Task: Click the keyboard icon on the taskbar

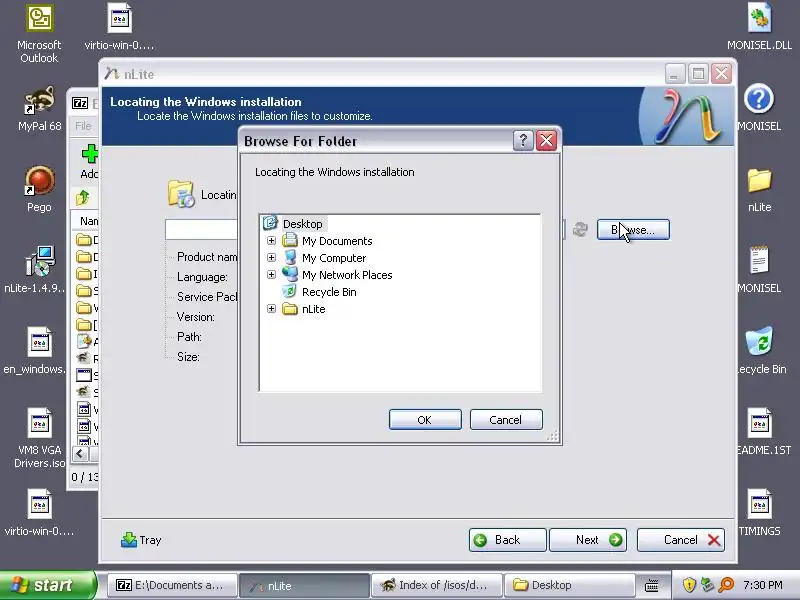Action: 652,585
